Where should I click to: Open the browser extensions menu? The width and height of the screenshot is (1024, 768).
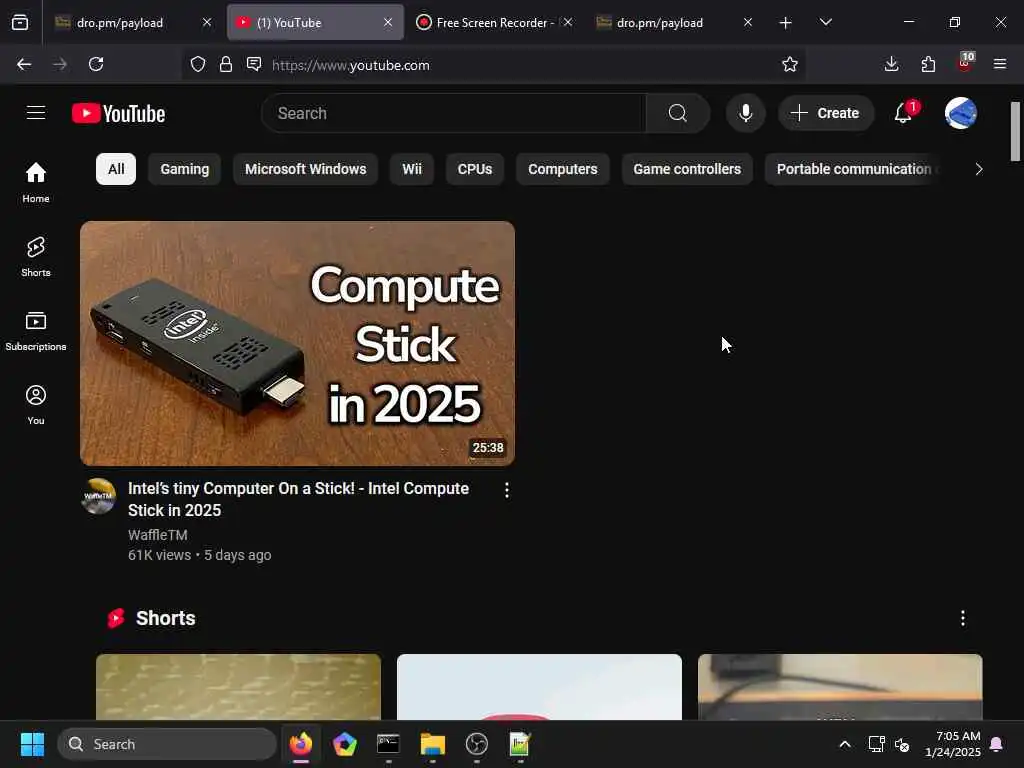point(928,64)
